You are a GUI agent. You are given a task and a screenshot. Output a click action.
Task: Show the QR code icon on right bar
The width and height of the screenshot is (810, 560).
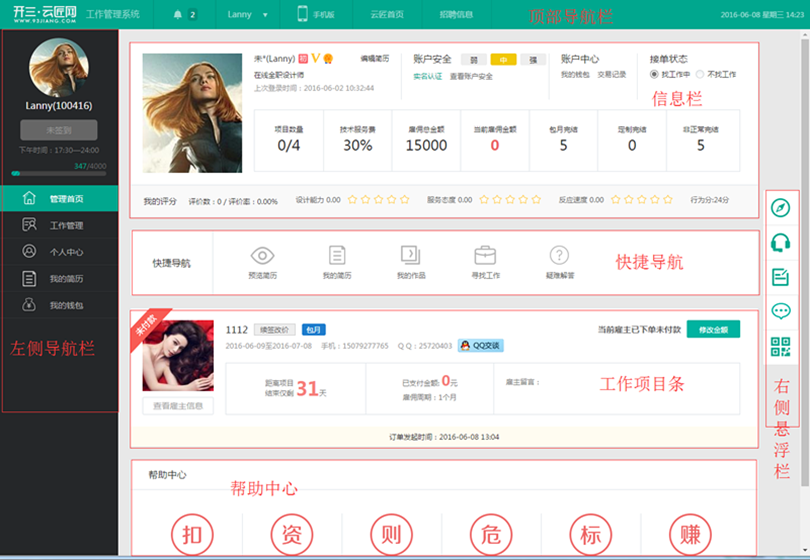(x=781, y=347)
